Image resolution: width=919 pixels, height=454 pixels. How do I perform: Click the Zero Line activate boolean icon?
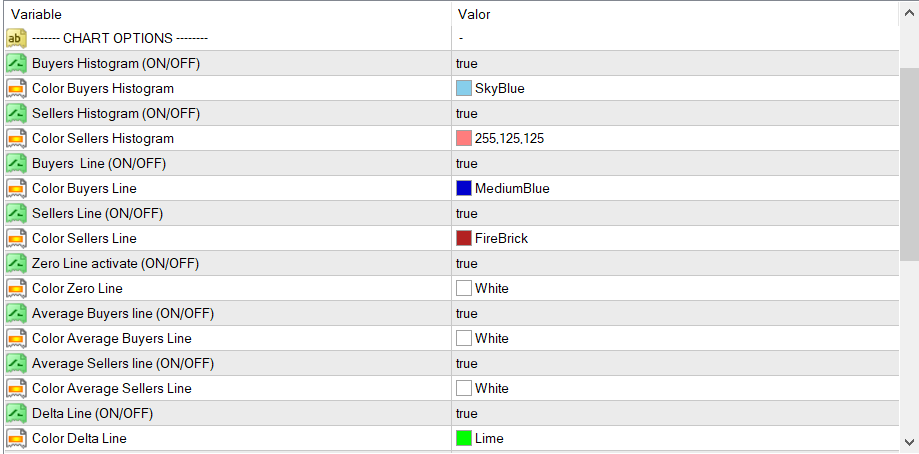16,263
